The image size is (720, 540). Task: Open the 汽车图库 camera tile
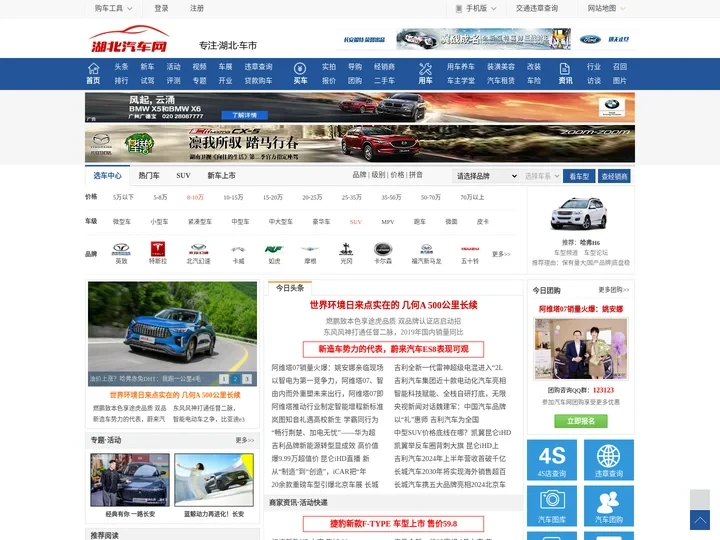point(552,506)
